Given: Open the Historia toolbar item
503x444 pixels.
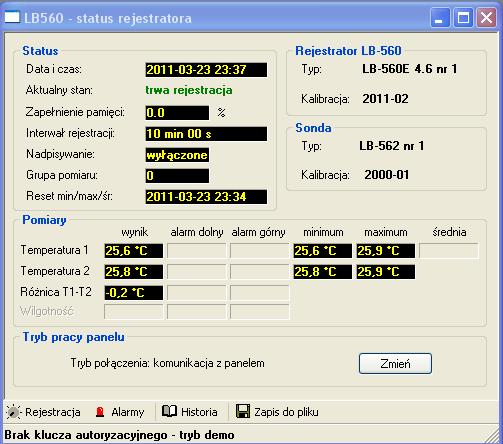Looking at the screenshot, I should tap(190, 412).
